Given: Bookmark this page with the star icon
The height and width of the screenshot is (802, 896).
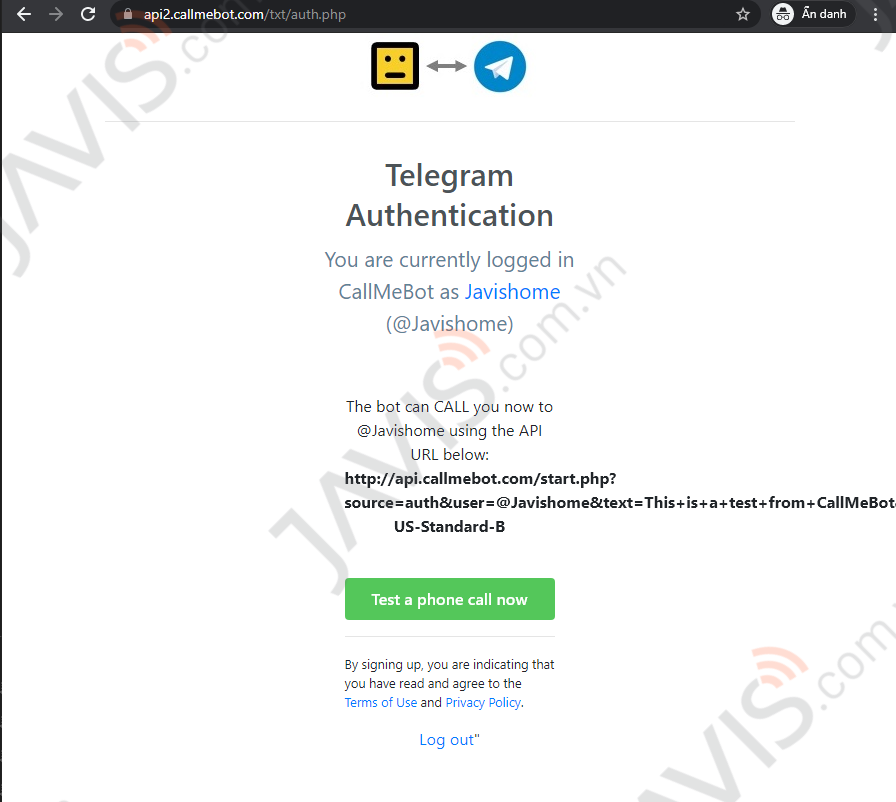Looking at the screenshot, I should 742,14.
